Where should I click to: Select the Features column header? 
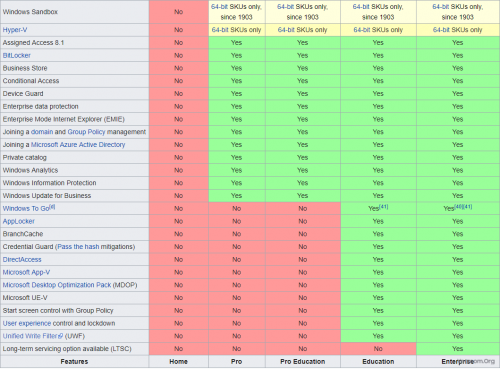click(x=74, y=362)
